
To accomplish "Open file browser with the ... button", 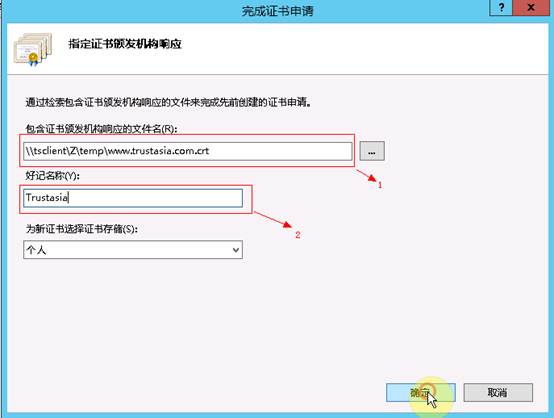I will (x=372, y=151).
